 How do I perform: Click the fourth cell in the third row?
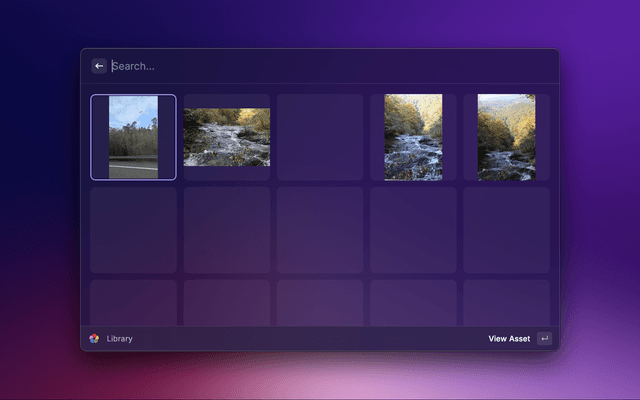pyautogui.click(x=413, y=303)
